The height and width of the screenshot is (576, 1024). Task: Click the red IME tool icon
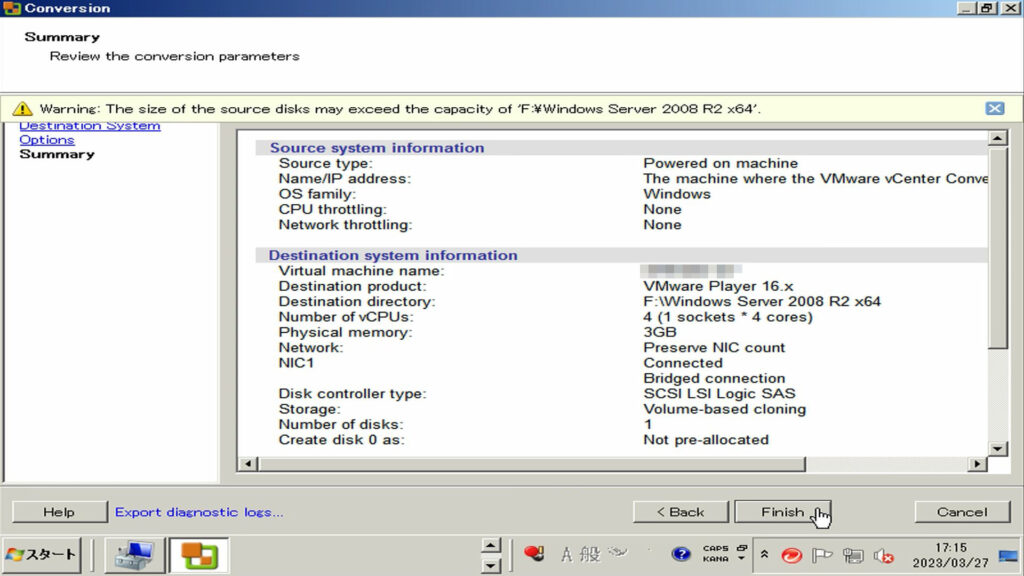click(534, 554)
